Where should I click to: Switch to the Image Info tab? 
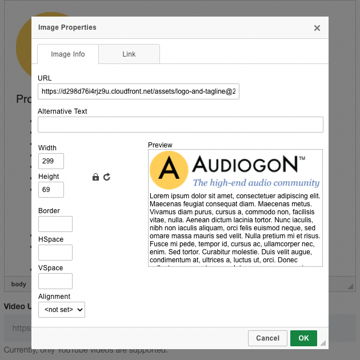pyautogui.click(x=68, y=54)
